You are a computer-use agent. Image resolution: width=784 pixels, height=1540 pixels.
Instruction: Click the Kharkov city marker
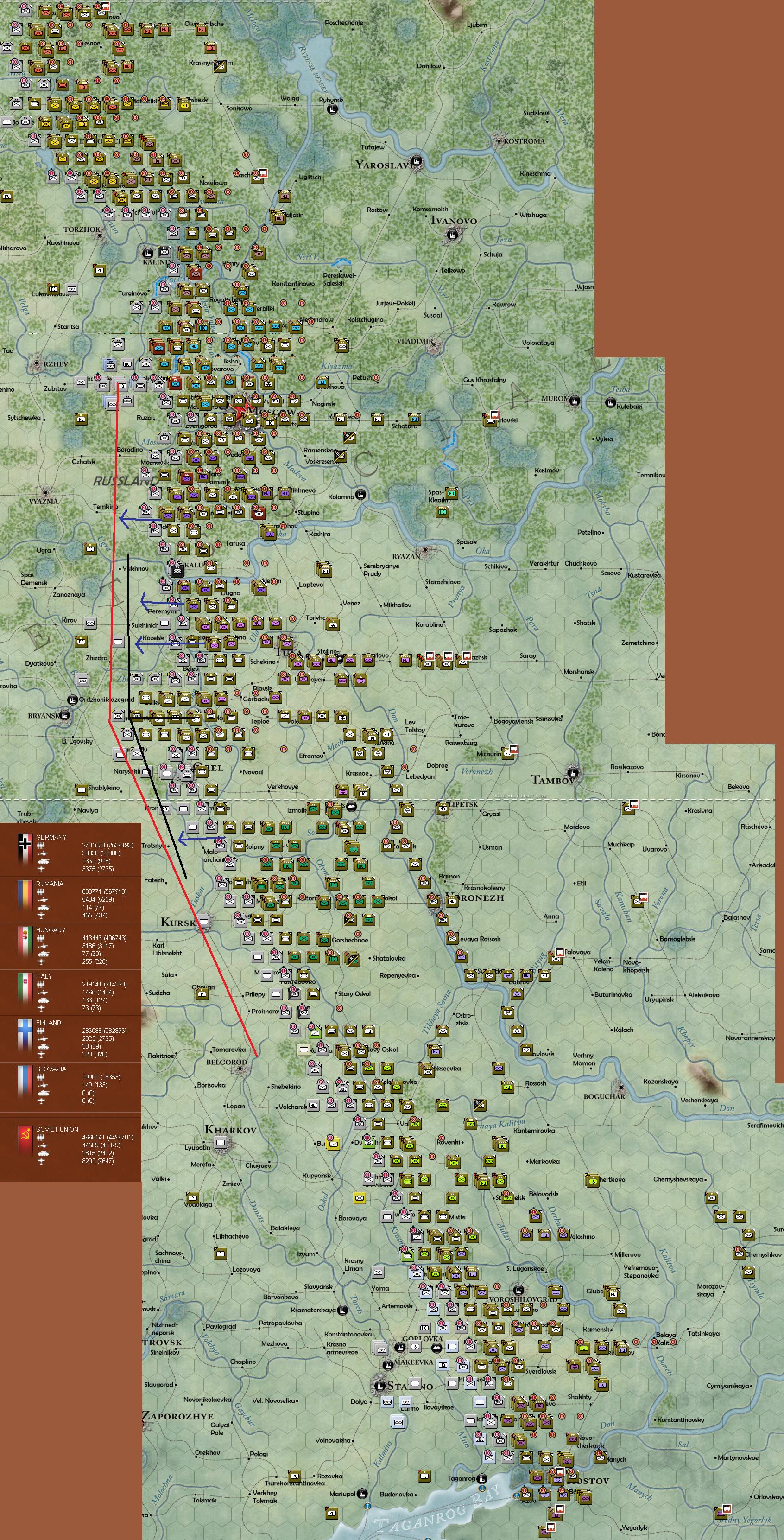221,1143
